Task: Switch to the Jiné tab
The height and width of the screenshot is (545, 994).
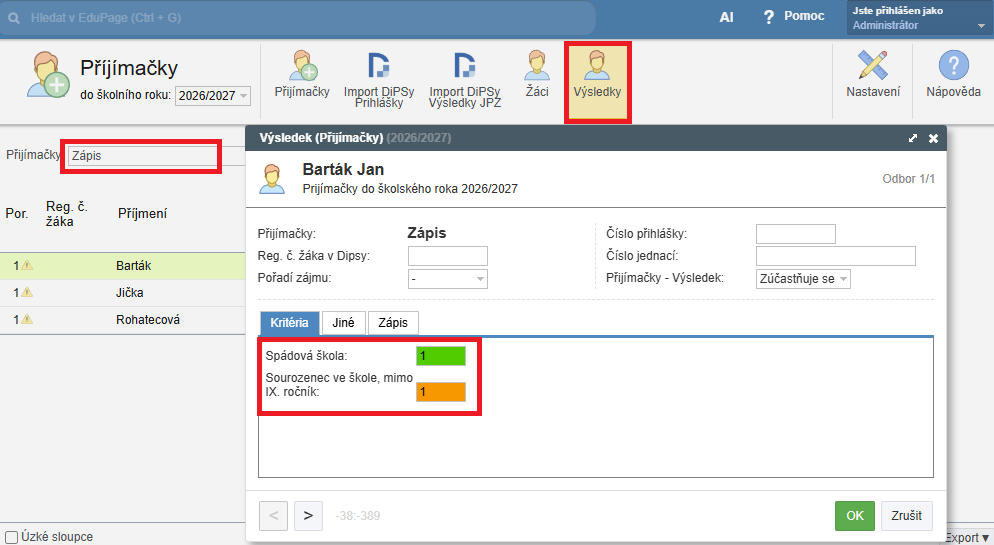Action: [x=343, y=323]
